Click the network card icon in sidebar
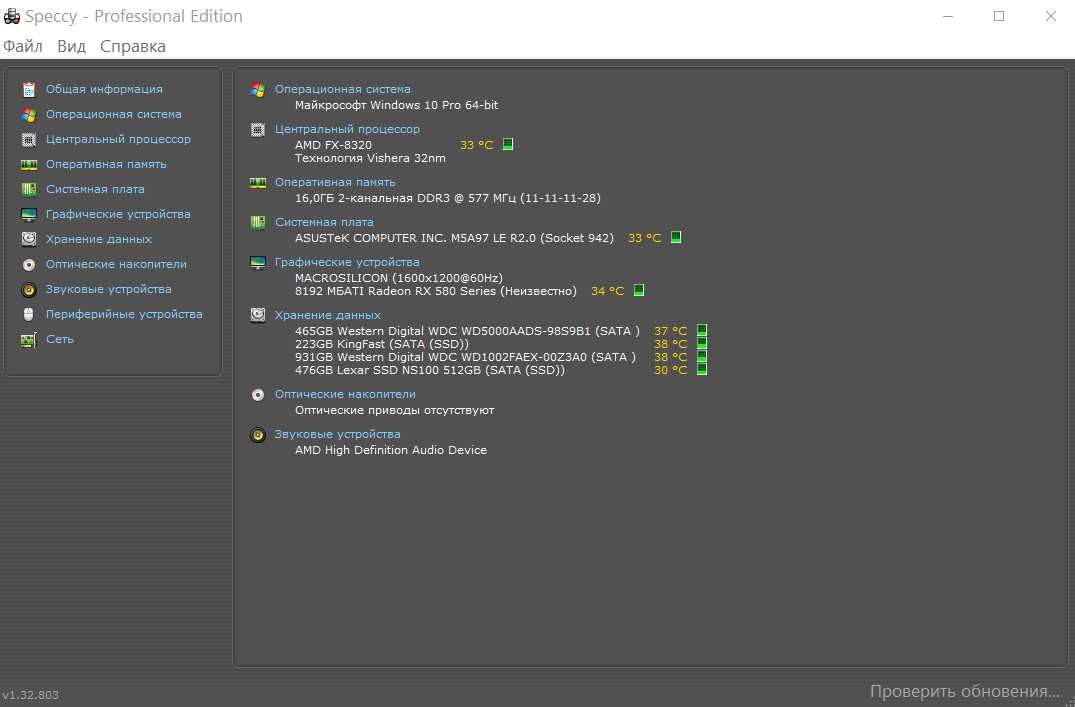The image size is (1075, 707). [29, 339]
